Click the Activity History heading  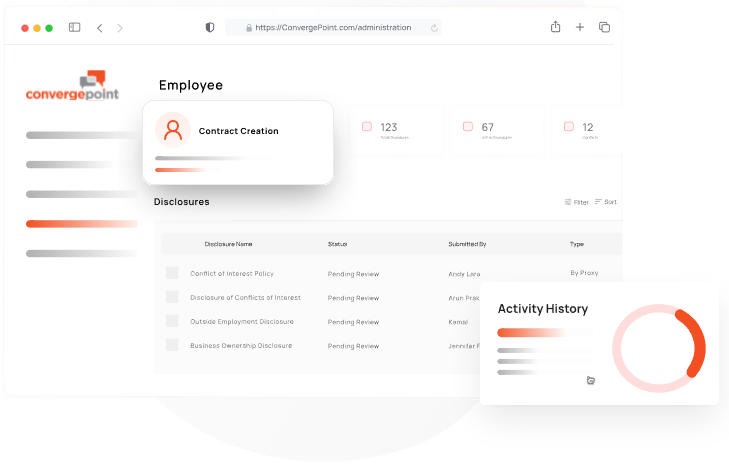click(543, 309)
